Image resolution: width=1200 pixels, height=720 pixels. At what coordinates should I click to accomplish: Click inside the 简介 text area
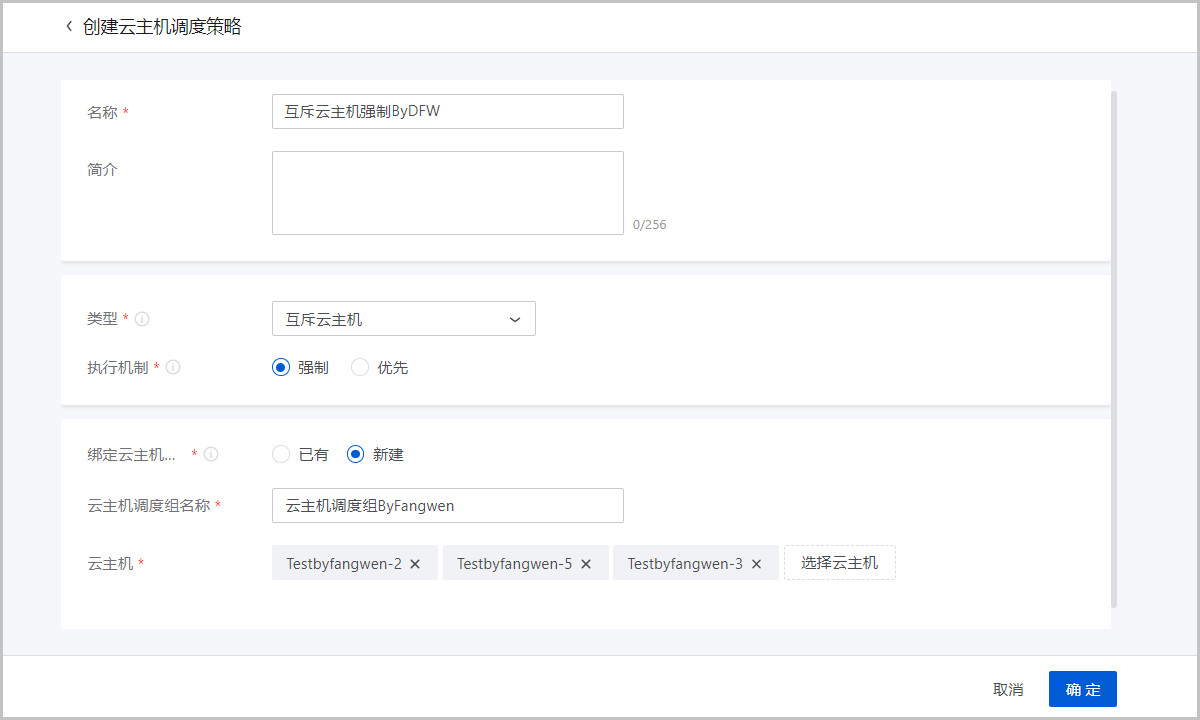coord(447,193)
